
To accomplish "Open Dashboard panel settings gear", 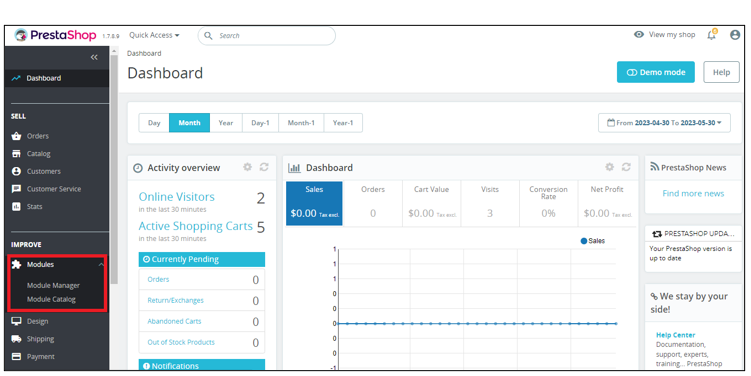I will pos(609,167).
